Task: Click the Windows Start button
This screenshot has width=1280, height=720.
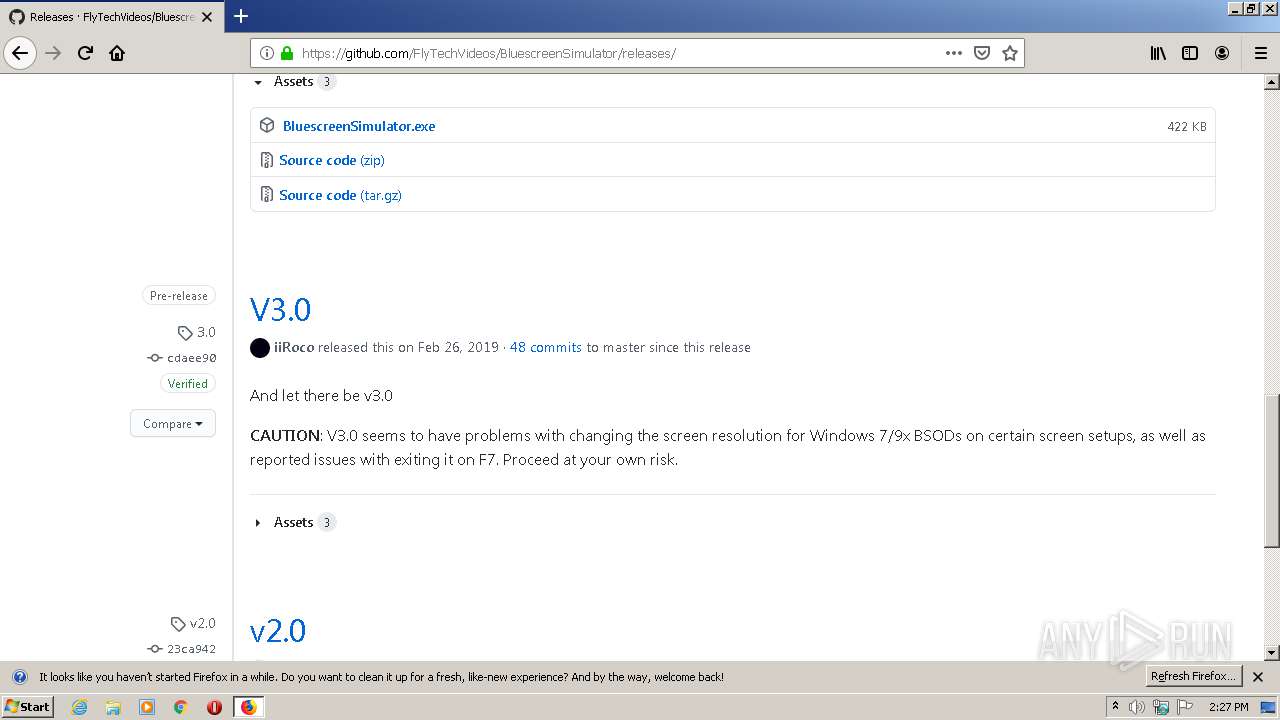Action: tap(28, 707)
